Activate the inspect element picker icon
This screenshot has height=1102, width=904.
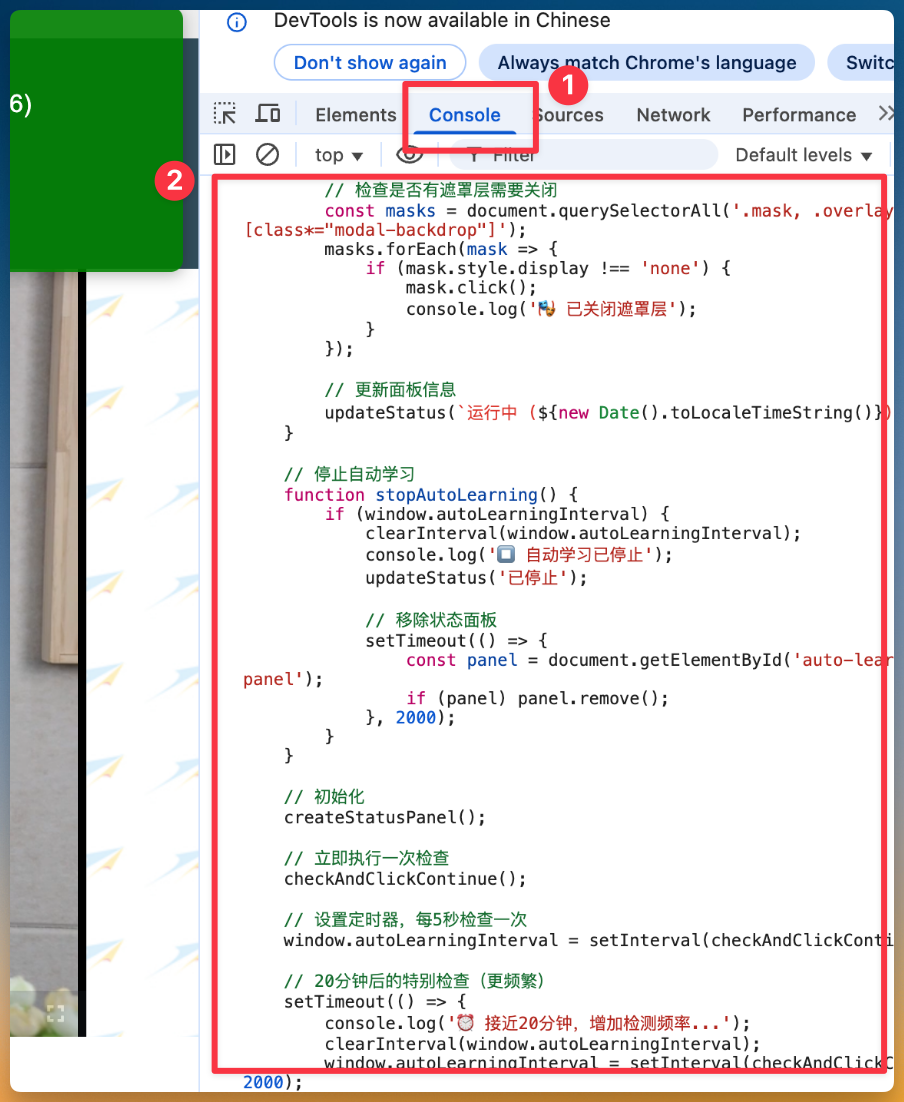tap(225, 114)
